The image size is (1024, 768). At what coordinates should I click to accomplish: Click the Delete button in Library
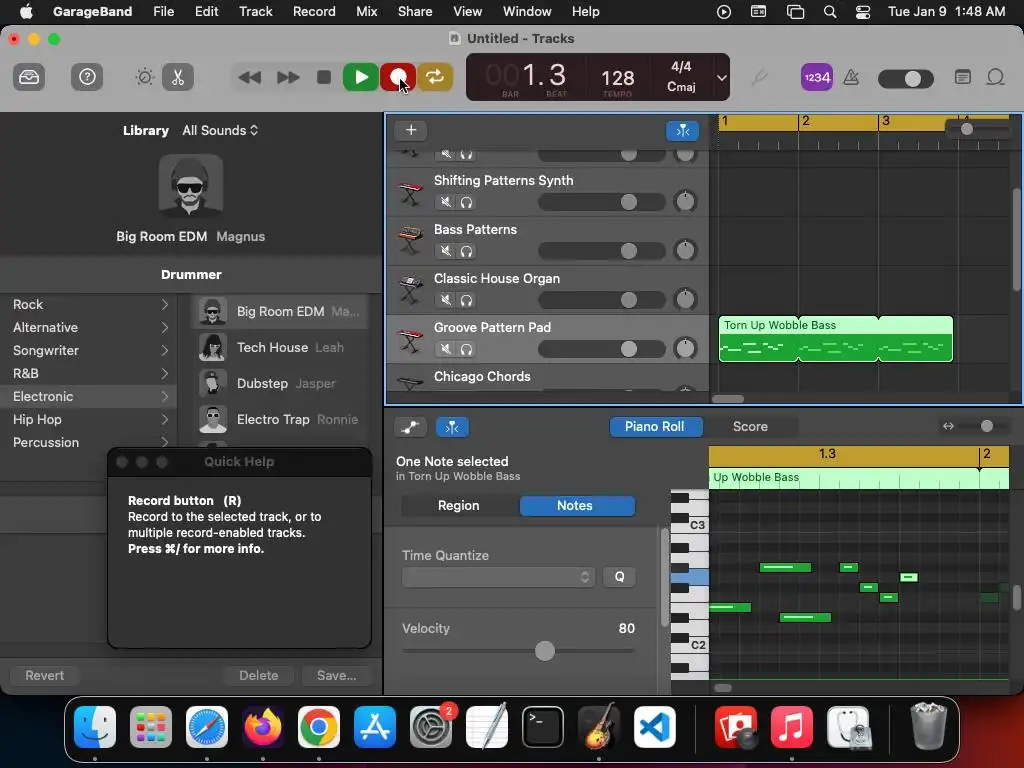[x=259, y=675]
